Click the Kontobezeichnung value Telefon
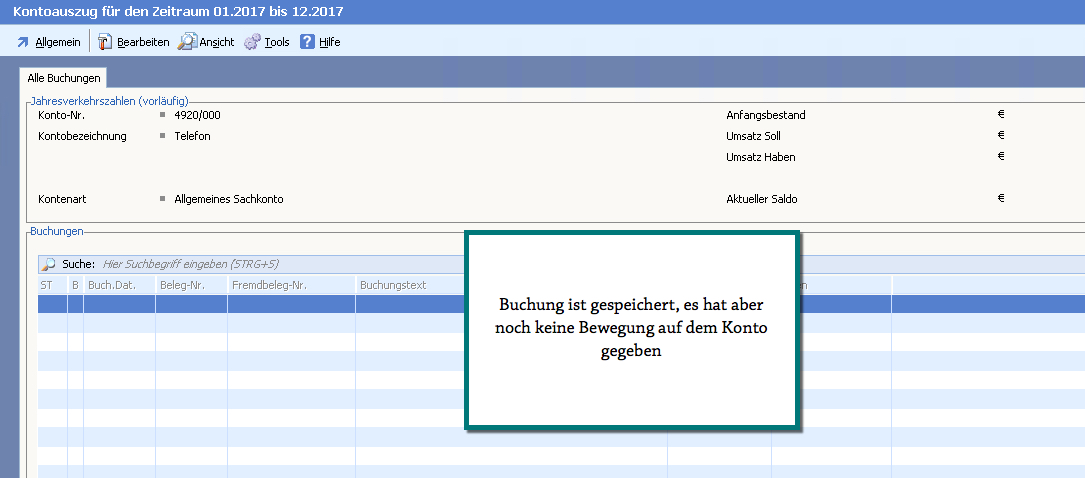1085x478 pixels. tap(192, 136)
